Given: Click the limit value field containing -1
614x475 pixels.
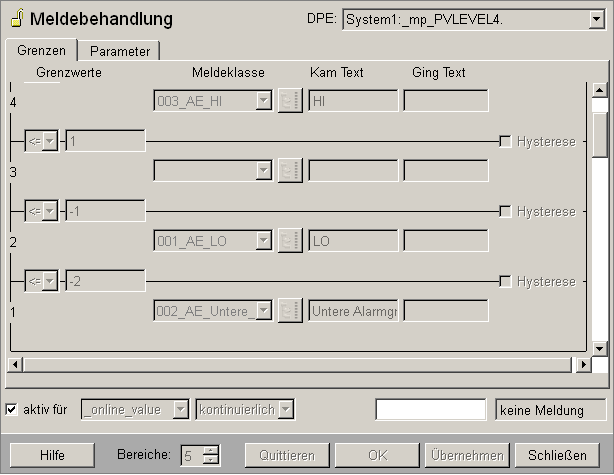Looking at the screenshot, I should pos(105,211).
